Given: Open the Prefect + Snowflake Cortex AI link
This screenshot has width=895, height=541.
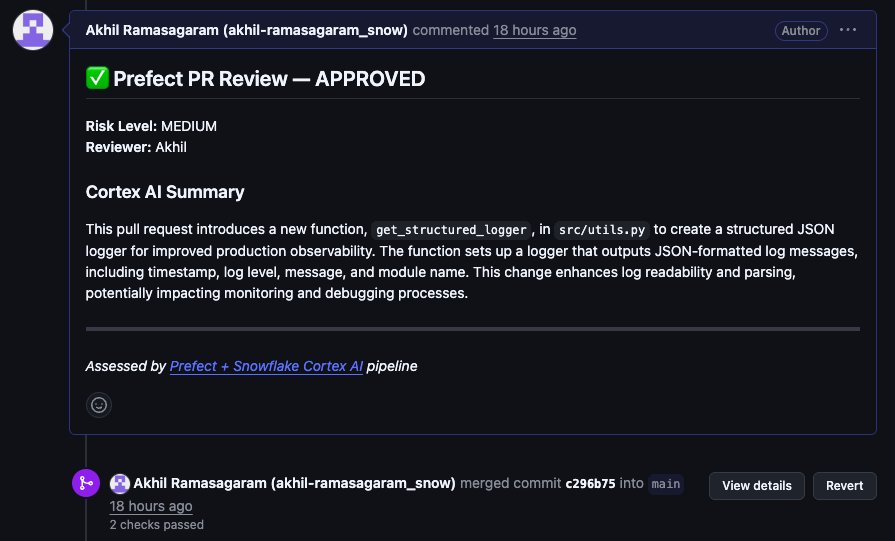Looking at the screenshot, I should [266, 366].
